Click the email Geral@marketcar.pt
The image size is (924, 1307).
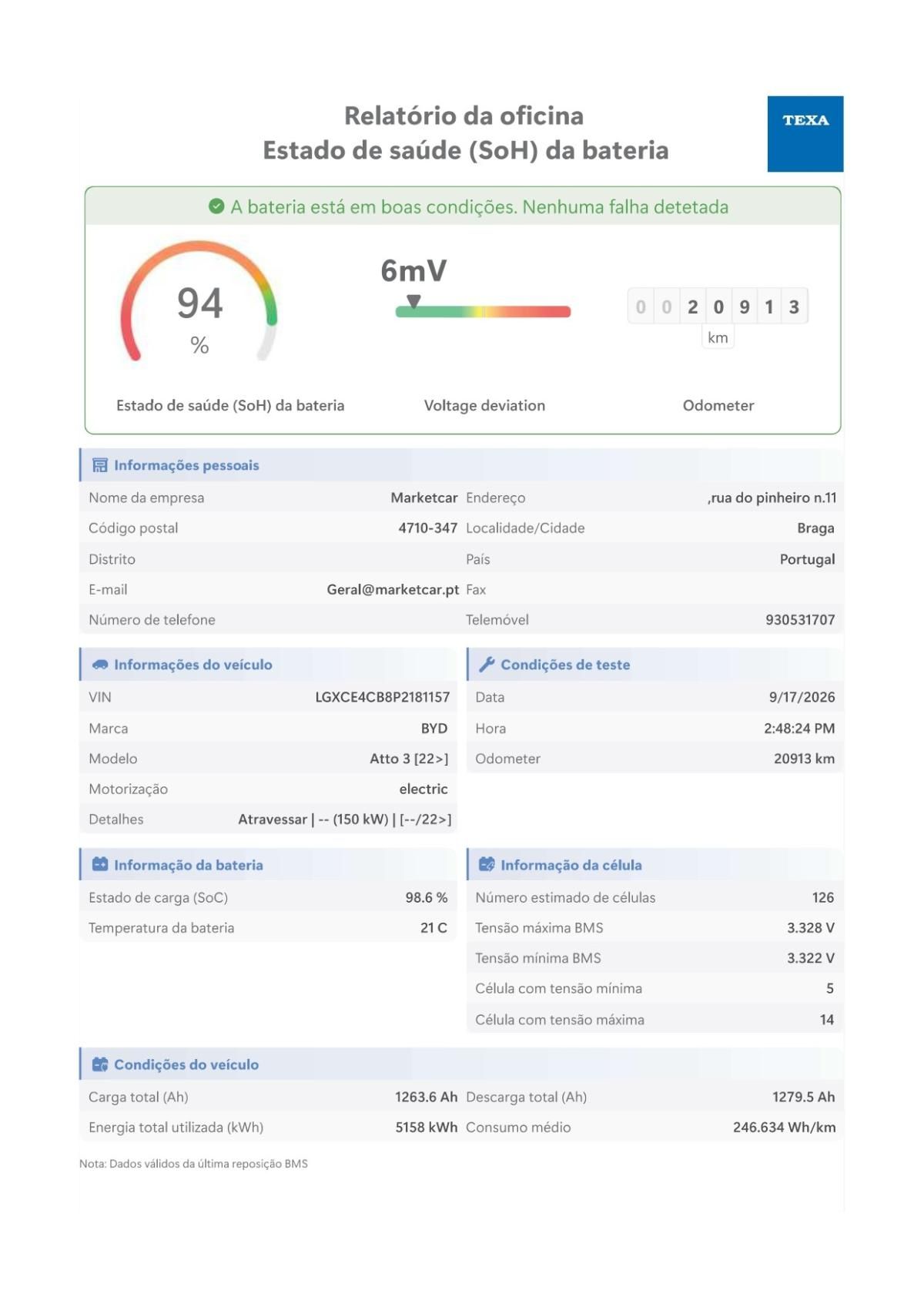[393, 589]
